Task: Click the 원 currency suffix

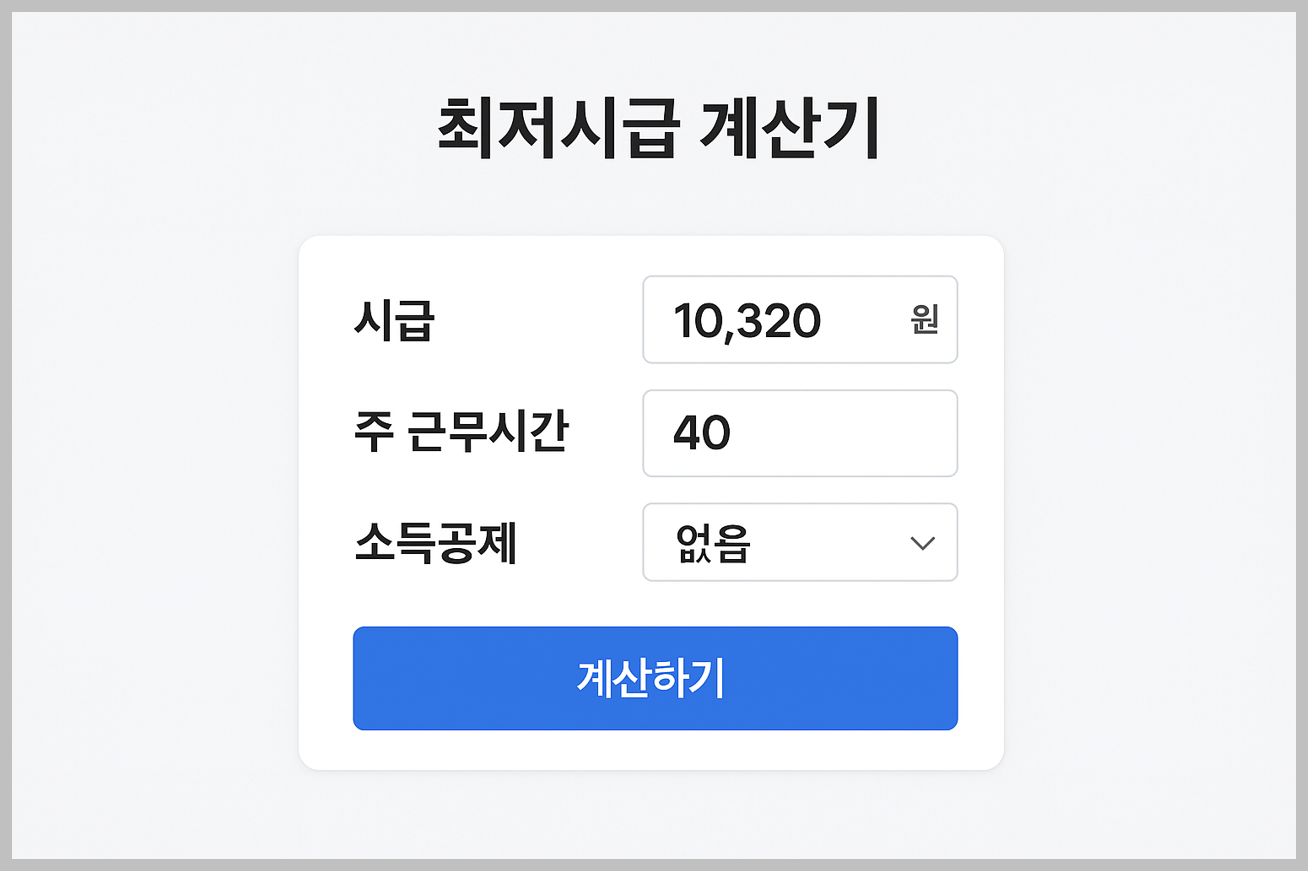Action: point(925,320)
